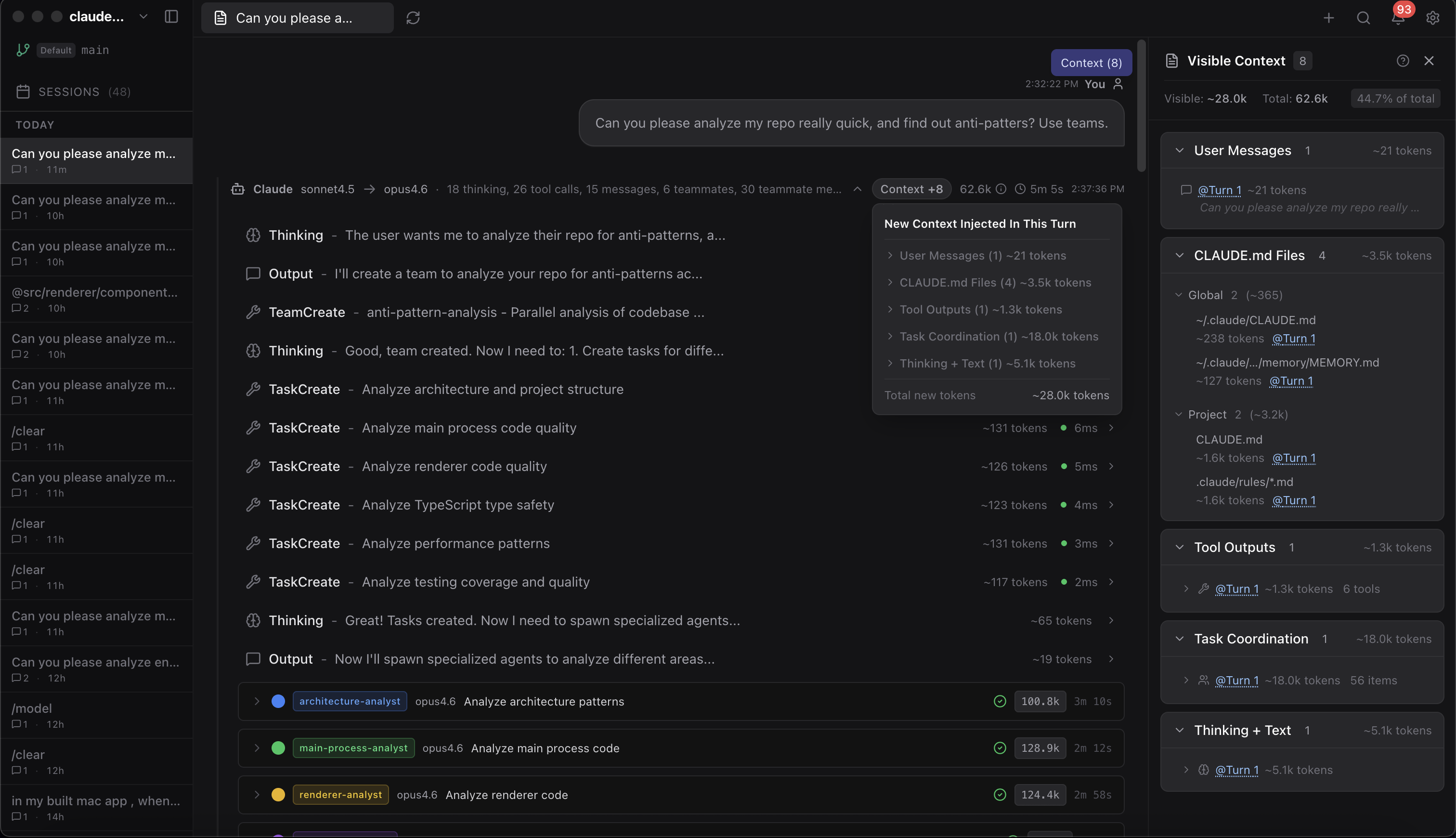The width and height of the screenshot is (1456, 838).
Task: Start a new session with the plus icon
Action: coord(1329,18)
